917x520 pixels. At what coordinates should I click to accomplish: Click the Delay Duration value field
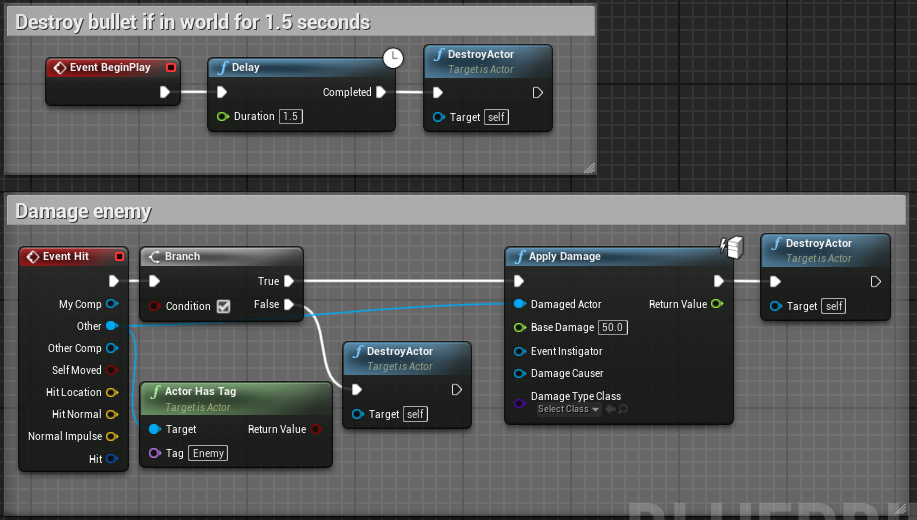(x=290, y=116)
